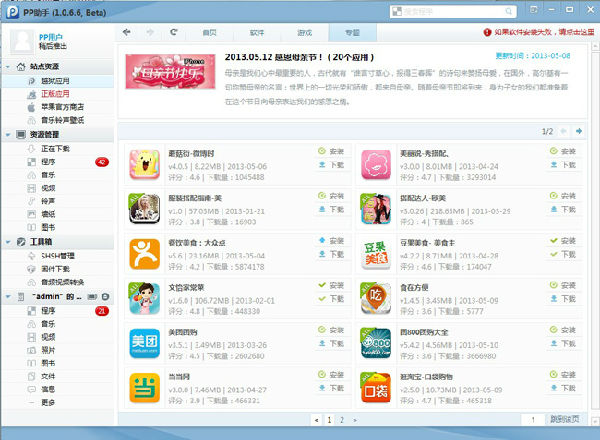
Task: Collapse the 站点资源 section
Action: (8, 67)
